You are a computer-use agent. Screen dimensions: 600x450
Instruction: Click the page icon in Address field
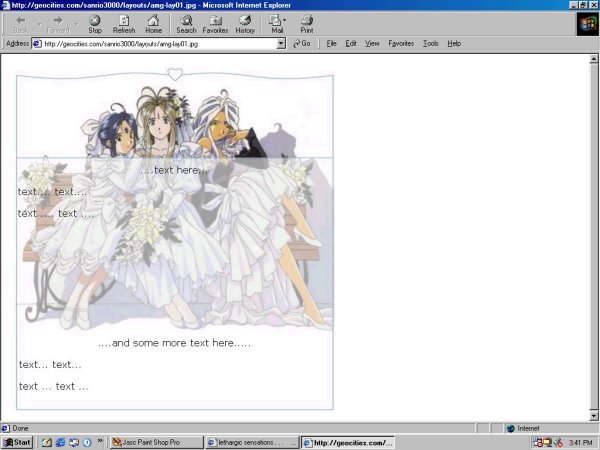[x=37, y=44]
